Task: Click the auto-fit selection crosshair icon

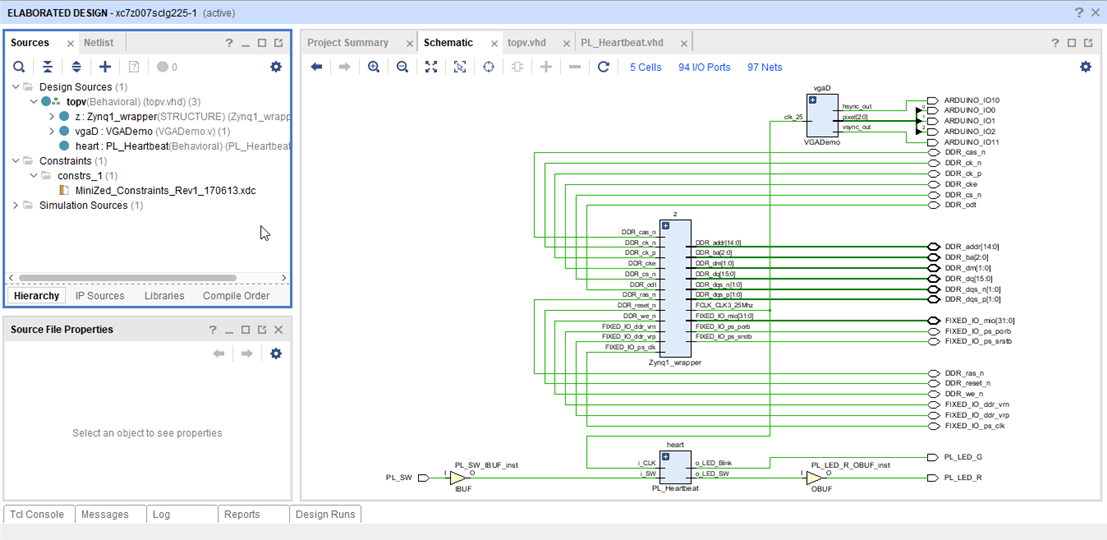Action: coord(489,67)
